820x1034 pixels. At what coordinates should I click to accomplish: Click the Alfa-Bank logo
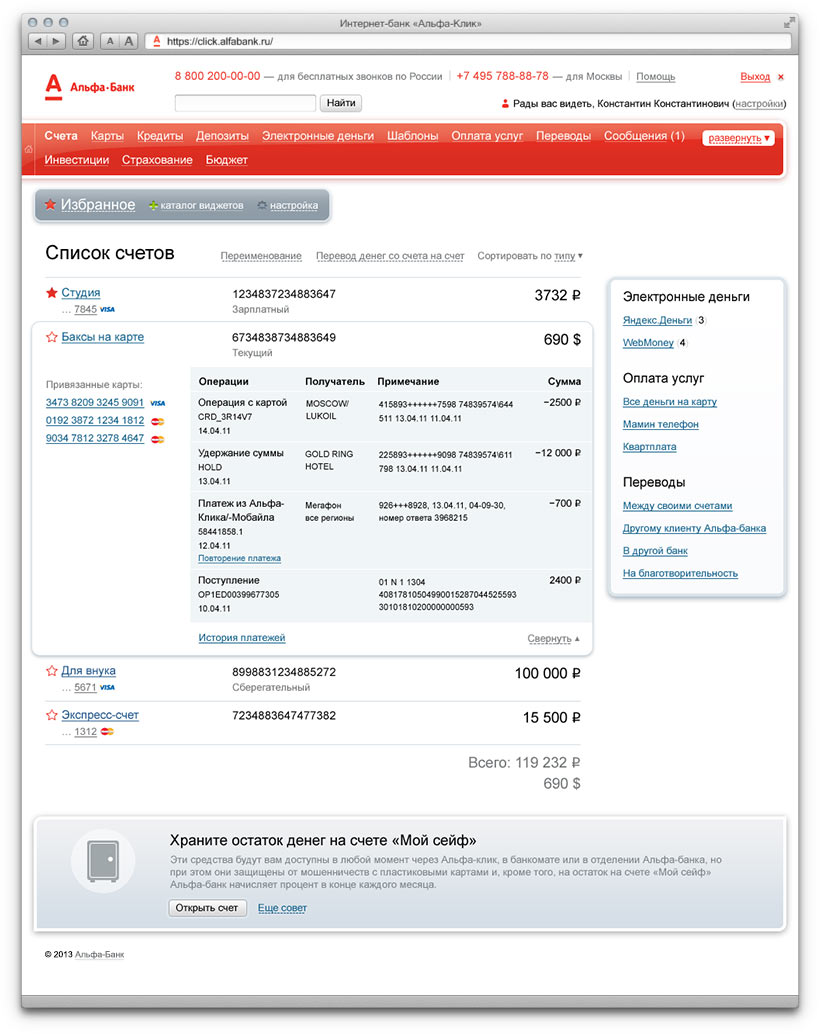(x=90, y=87)
